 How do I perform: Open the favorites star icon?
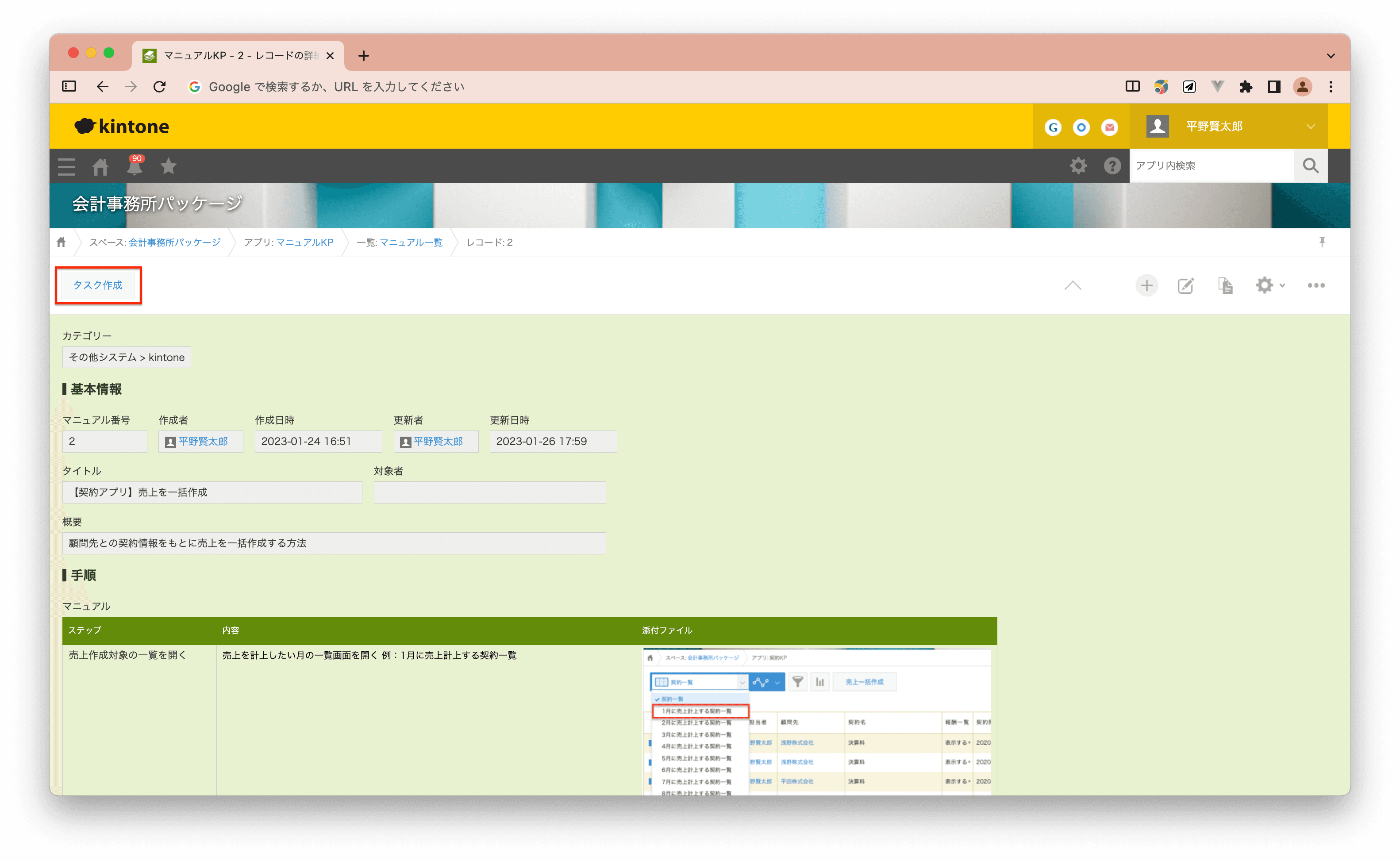[x=169, y=166]
